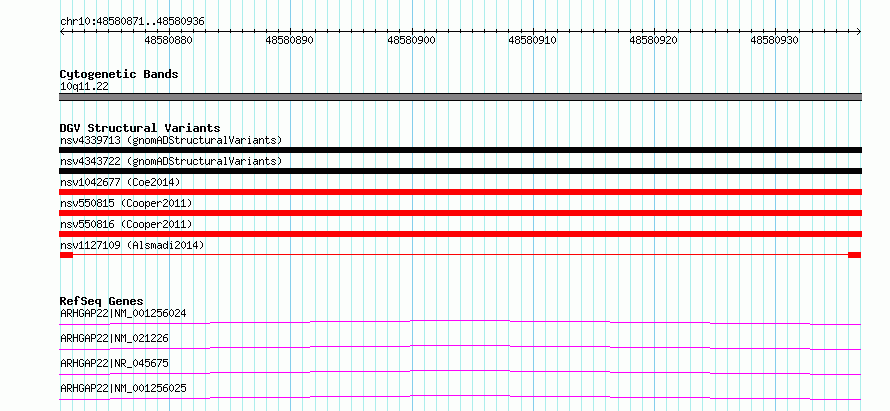Open the nsv4343722 gnomAD variant label
Image resolution: width=890 pixels, height=411 pixels.
point(171,161)
